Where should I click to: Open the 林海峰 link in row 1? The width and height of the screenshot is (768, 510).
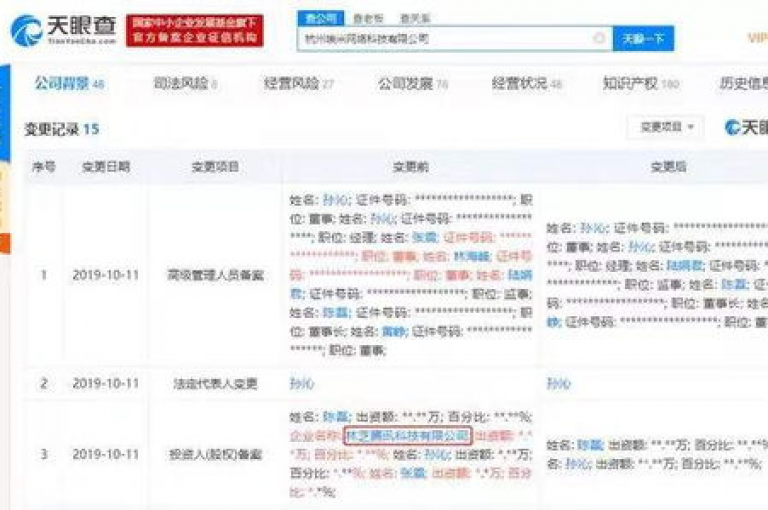click(472, 256)
